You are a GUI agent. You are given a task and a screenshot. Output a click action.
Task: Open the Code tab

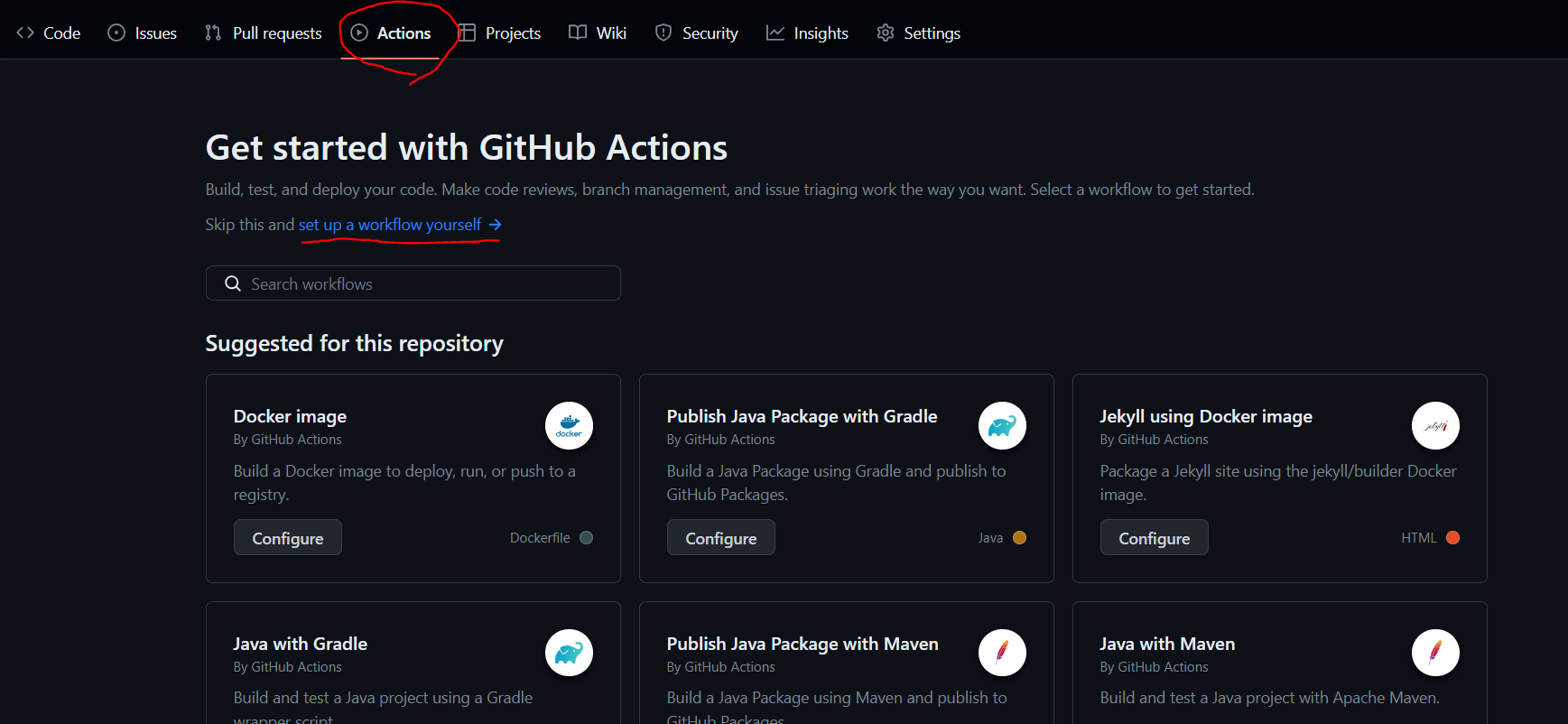coord(49,33)
